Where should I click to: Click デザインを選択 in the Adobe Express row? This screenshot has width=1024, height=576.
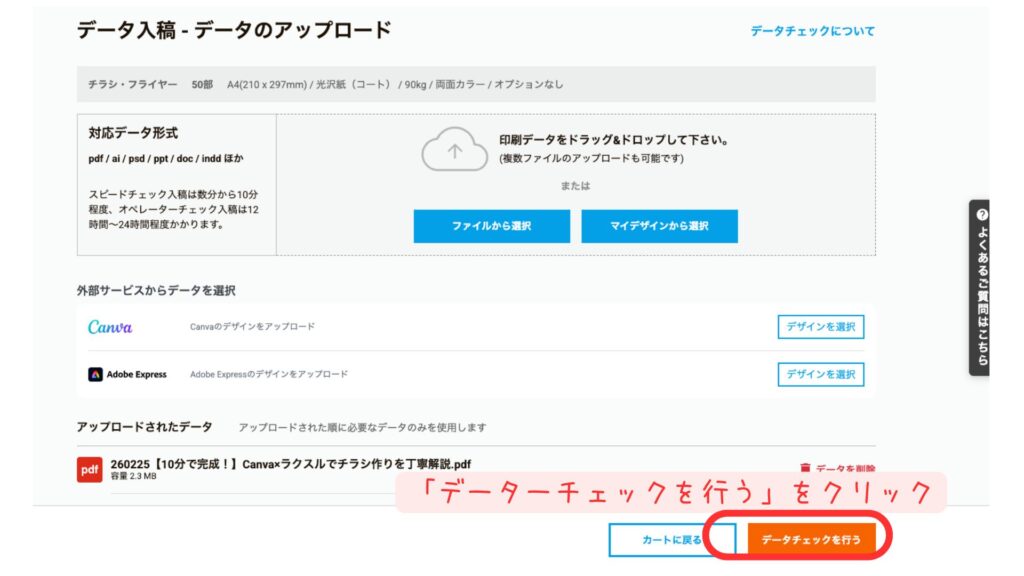coord(820,374)
